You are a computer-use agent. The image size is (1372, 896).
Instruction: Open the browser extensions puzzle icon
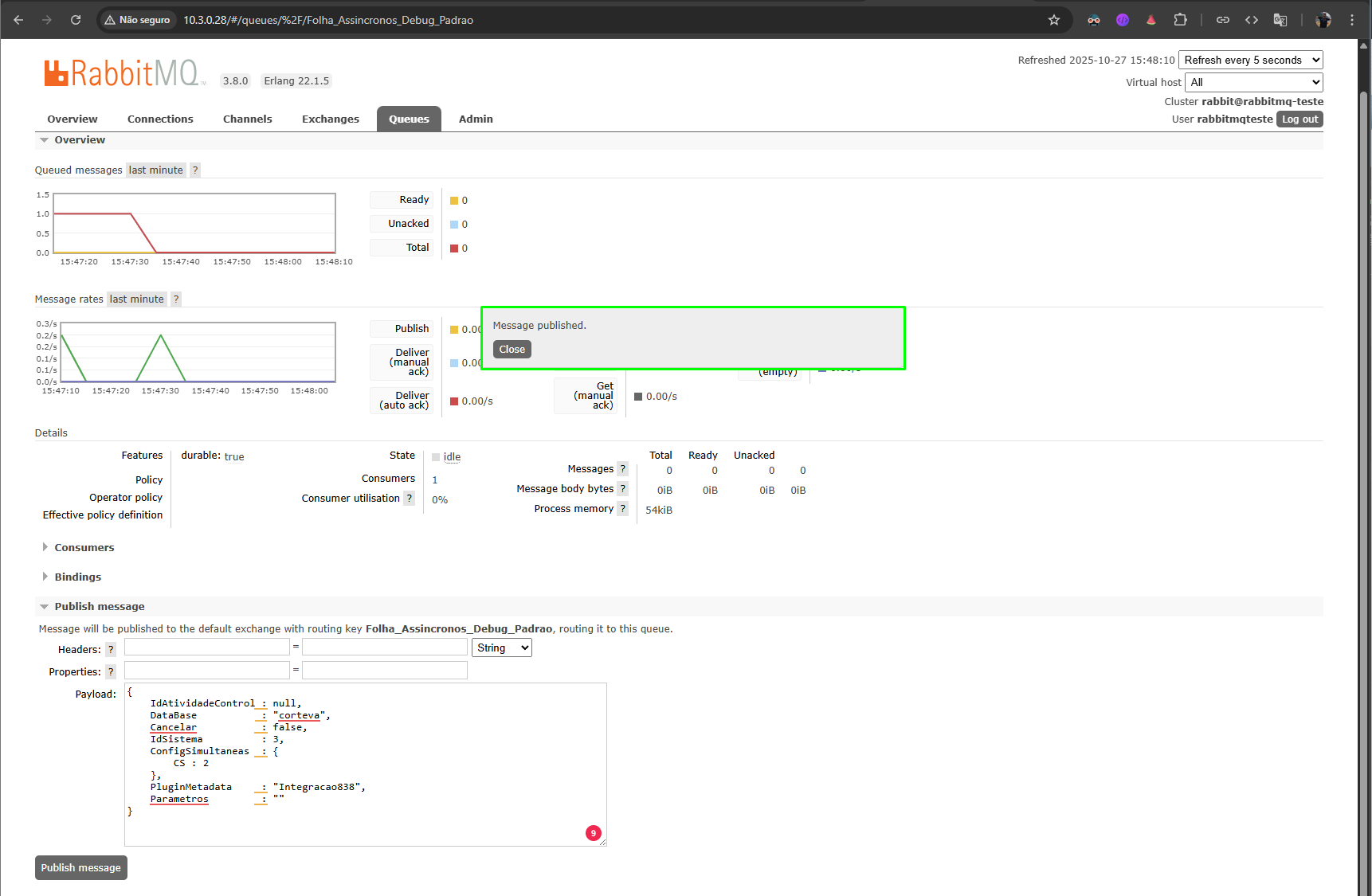[1180, 20]
